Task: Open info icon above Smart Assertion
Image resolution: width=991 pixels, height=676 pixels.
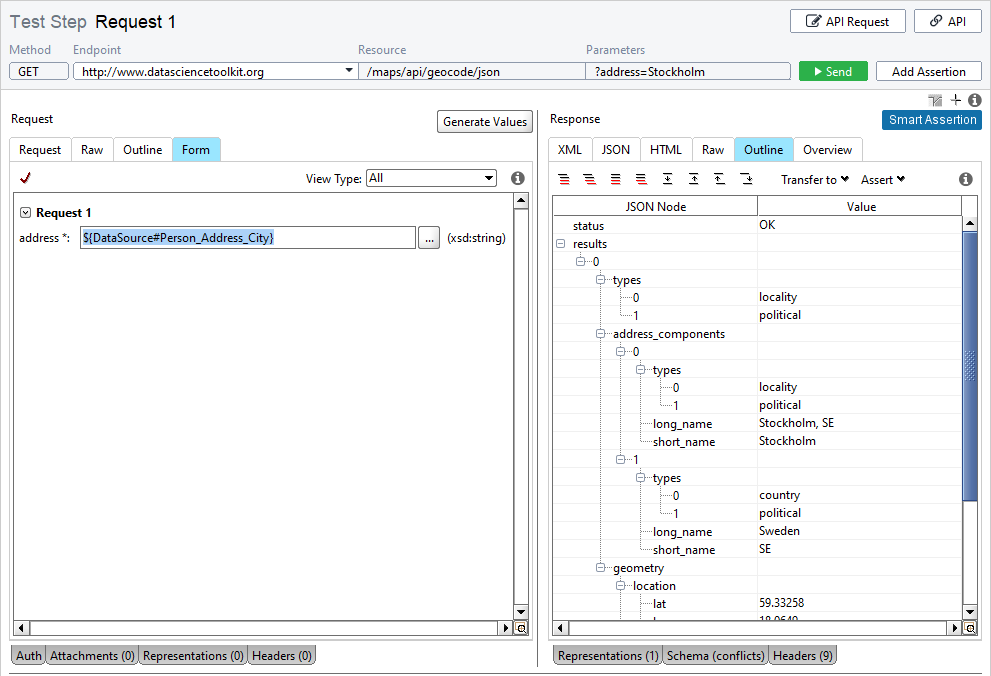Action: click(x=975, y=100)
